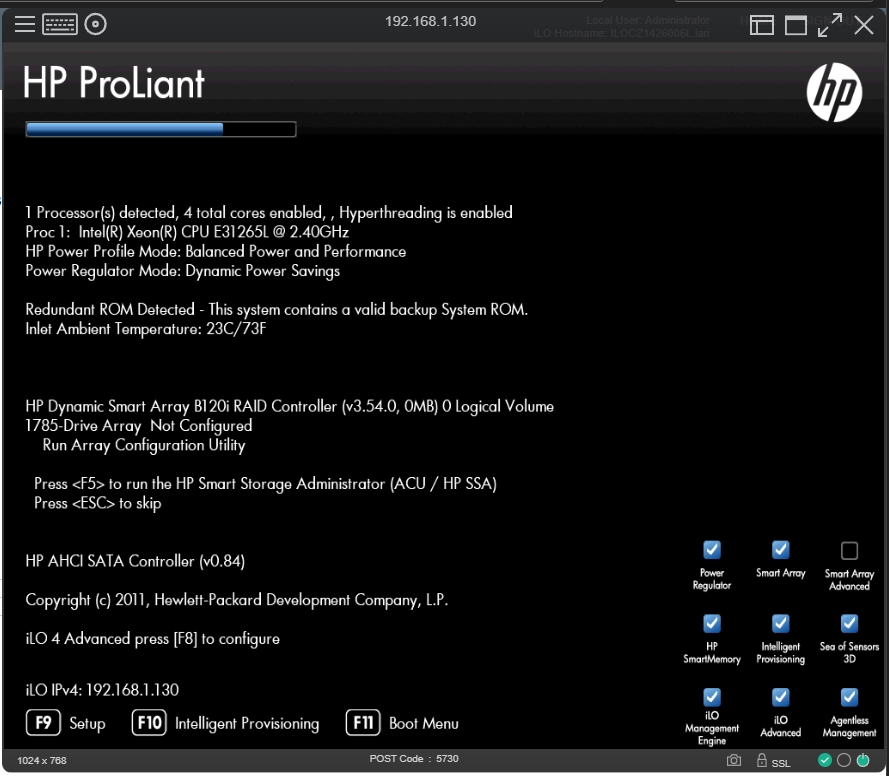Toggle the Agentless Management checkbox
This screenshot has width=889, height=776.
[x=849, y=696]
